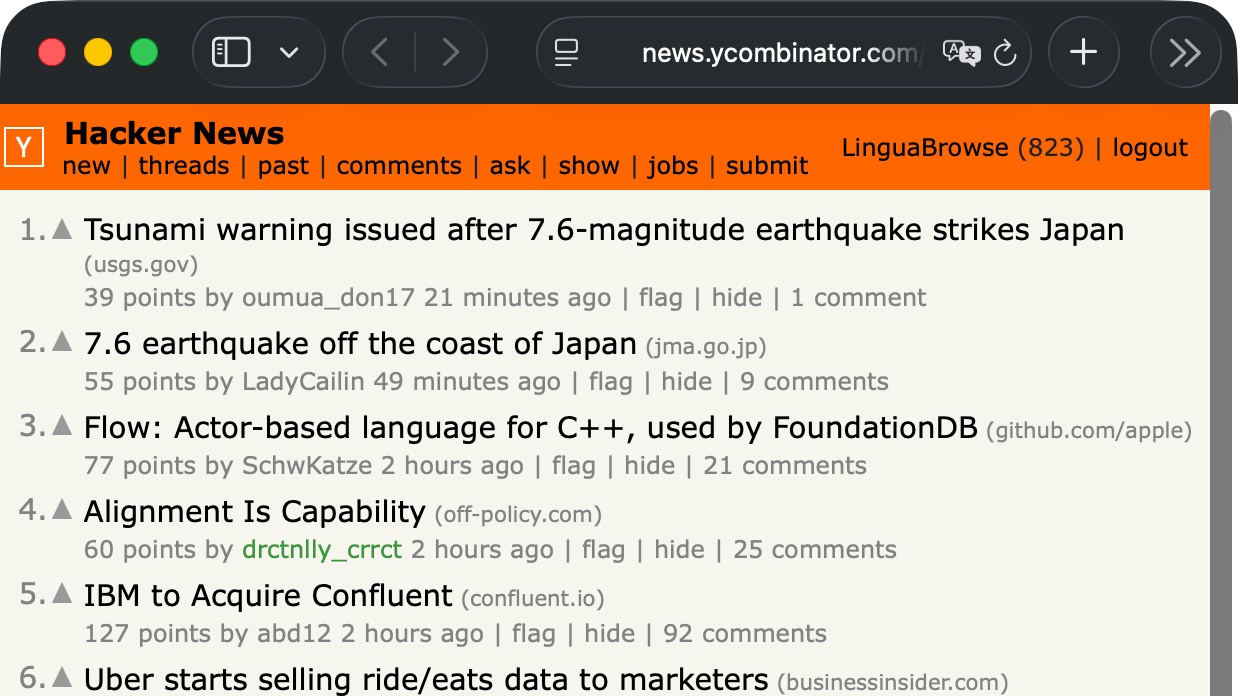Open IBM to Acquire Confluent story
The width and height of the screenshot is (1238, 696).
[x=268, y=596]
